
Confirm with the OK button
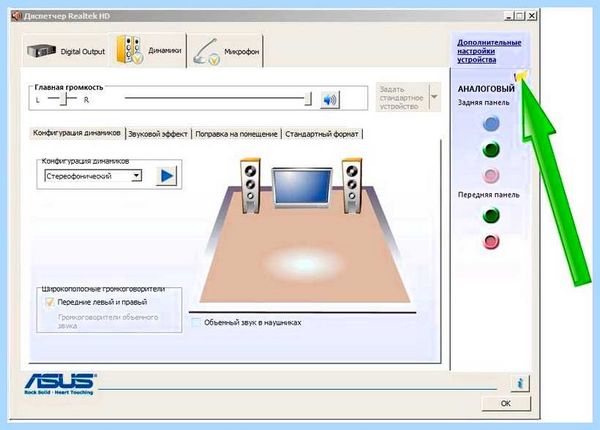(506, 404)
